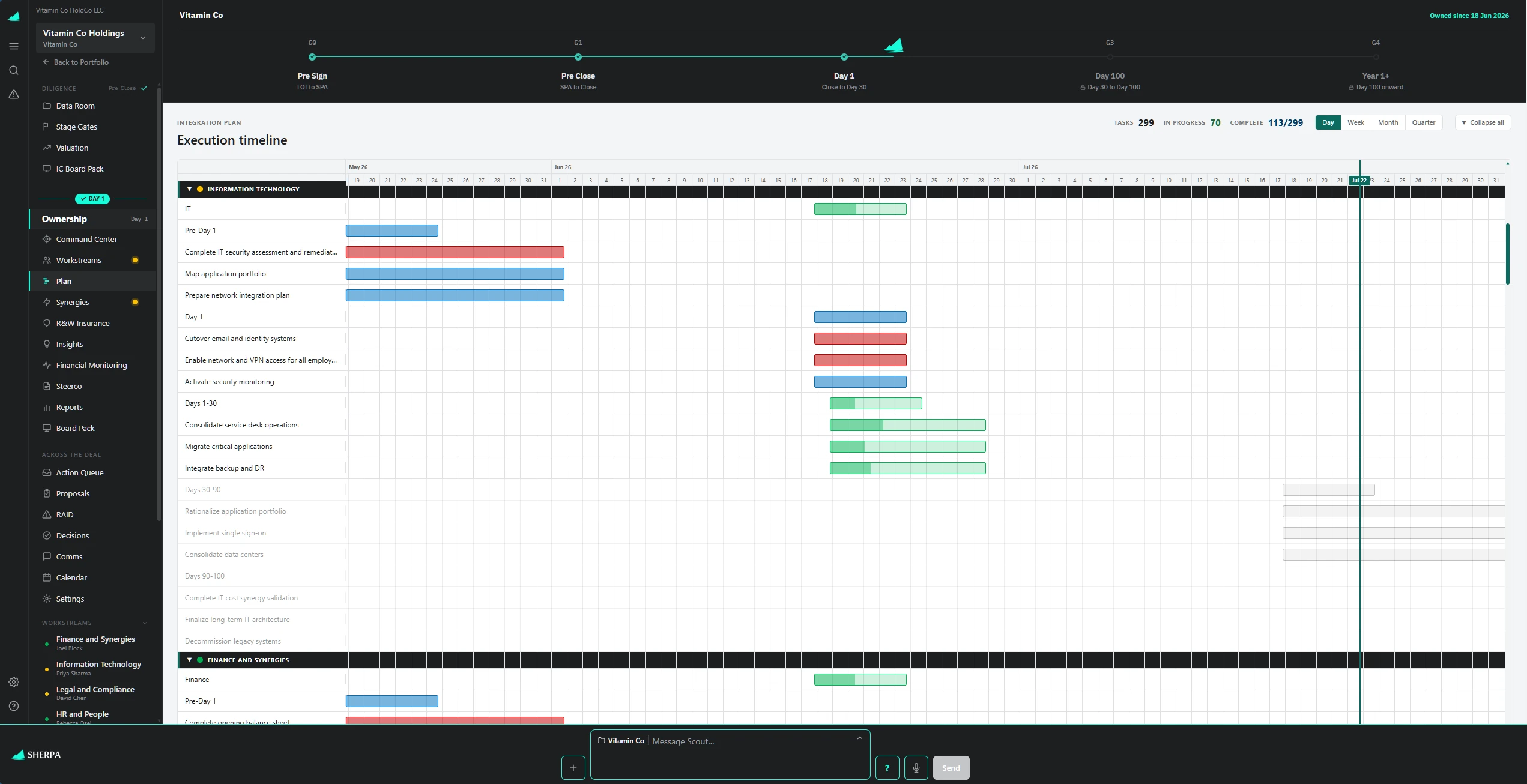Click the SHERPA logo
Image resolution: width=1527 pixels, height=784 pixels.
click(x=36, y=755)
